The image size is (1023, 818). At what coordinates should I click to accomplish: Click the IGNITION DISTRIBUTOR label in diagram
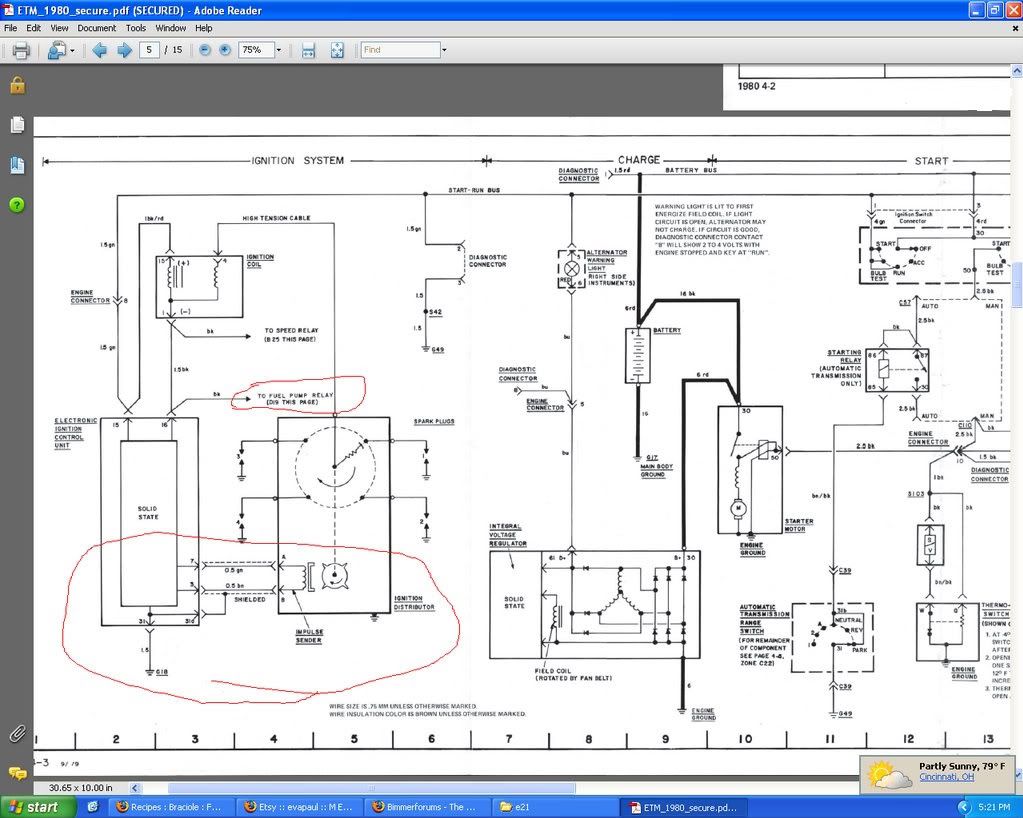pyautogui.click(x=414, y=603)
